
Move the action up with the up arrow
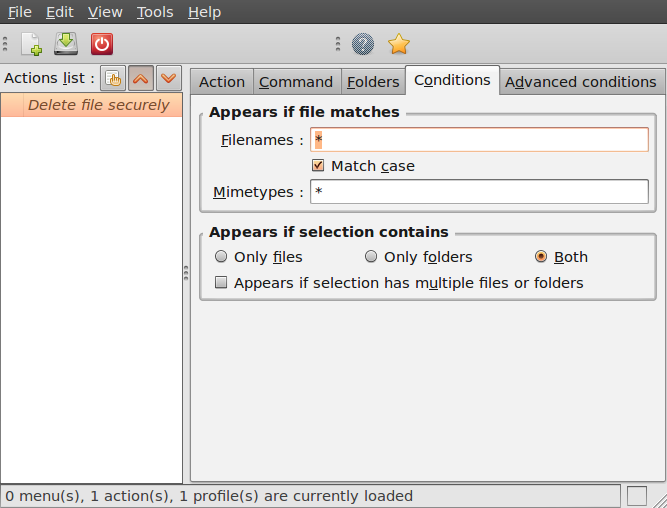click(x=141, y=78)
